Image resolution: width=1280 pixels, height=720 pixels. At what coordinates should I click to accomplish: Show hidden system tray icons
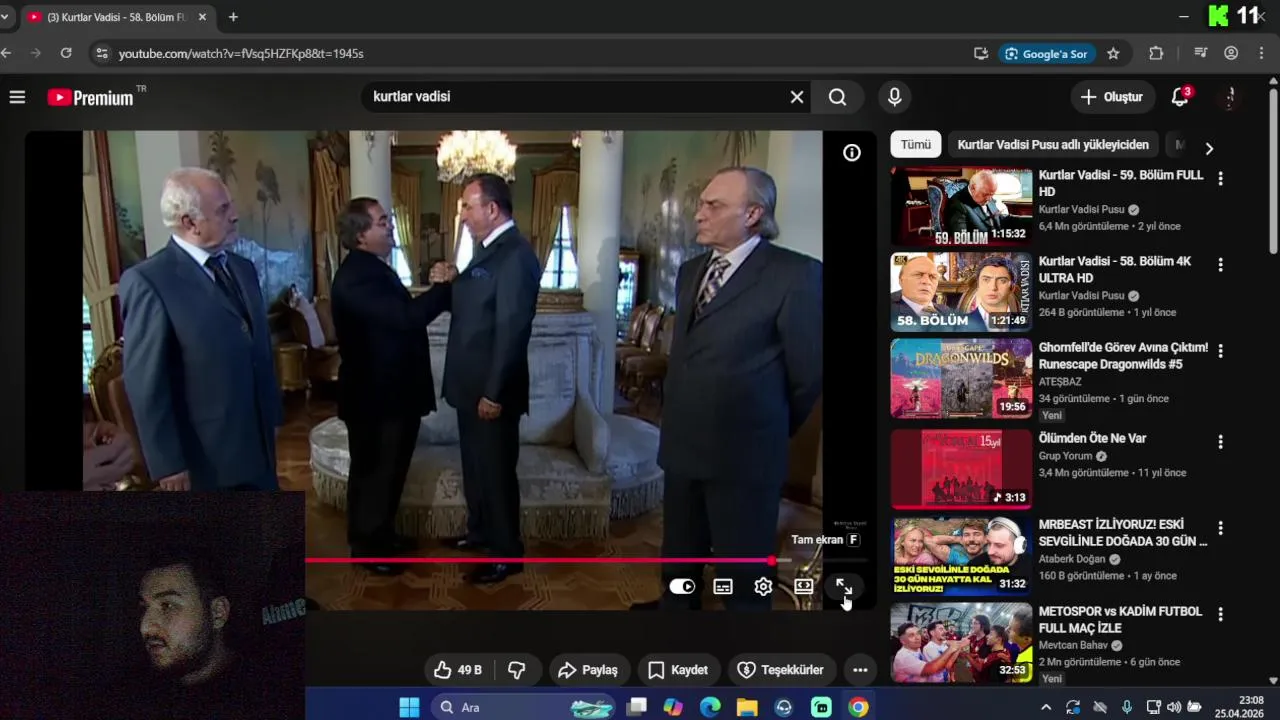(x=1046, y=707)
